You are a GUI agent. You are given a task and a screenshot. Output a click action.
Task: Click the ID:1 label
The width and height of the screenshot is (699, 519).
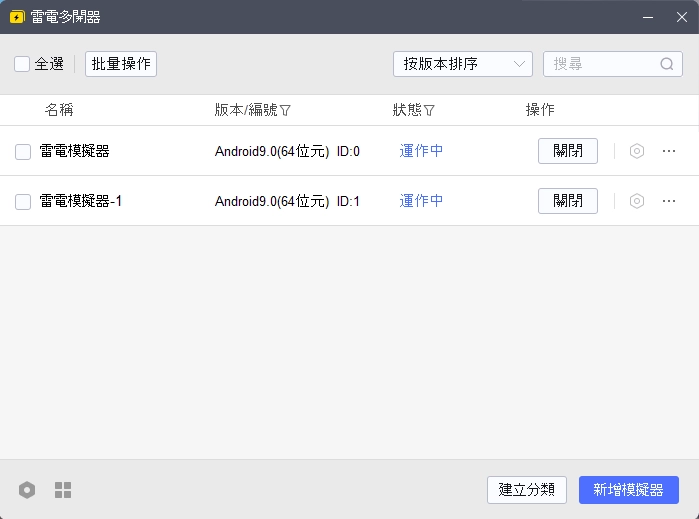tap(348, 202)
